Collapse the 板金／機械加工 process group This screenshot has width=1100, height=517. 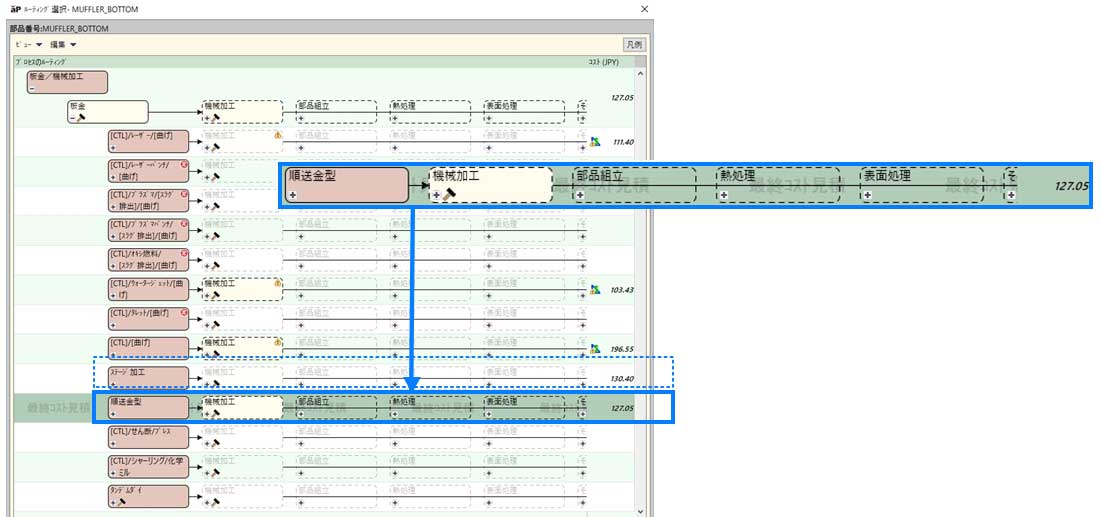pyautogui.click(x=31, y=89)
